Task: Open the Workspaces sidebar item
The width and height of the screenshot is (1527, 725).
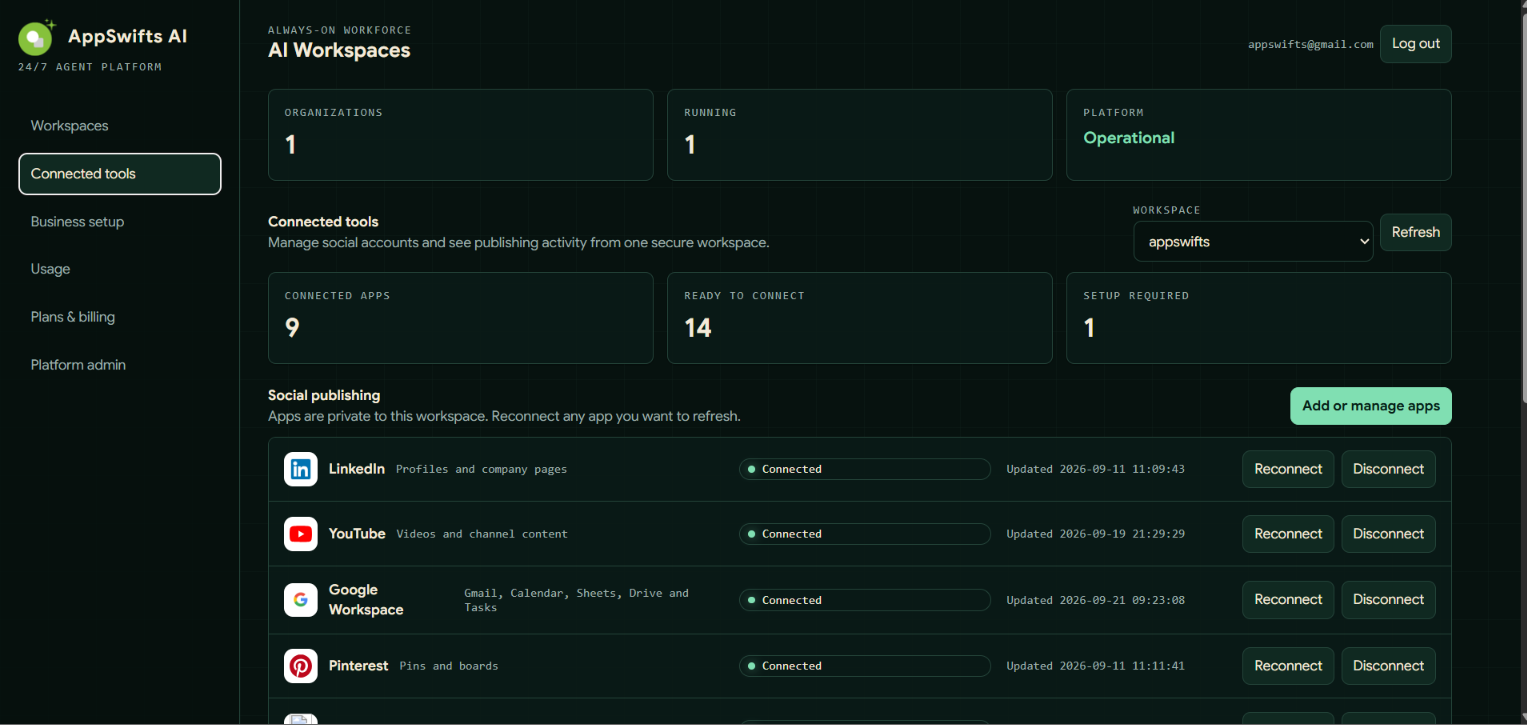Action: [120, 126]
